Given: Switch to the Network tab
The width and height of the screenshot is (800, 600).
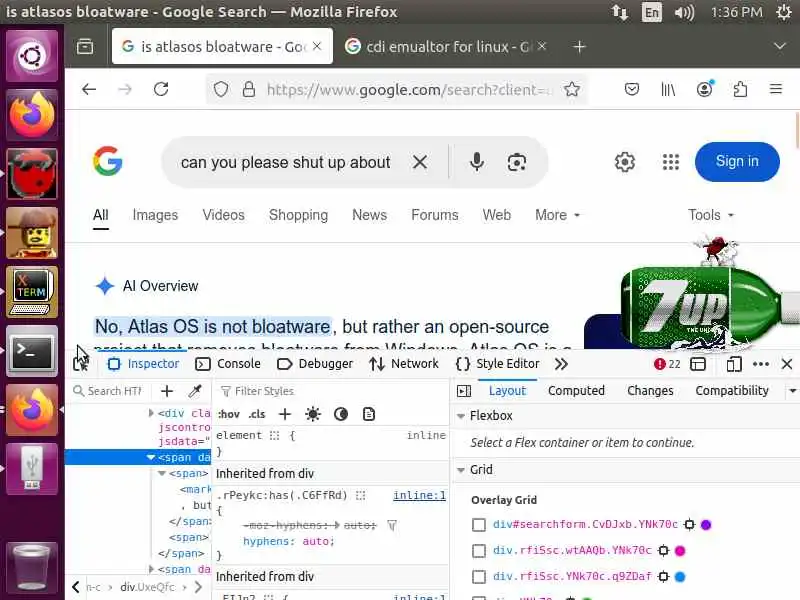Looking at the screenshot, I should pos(404,364).
